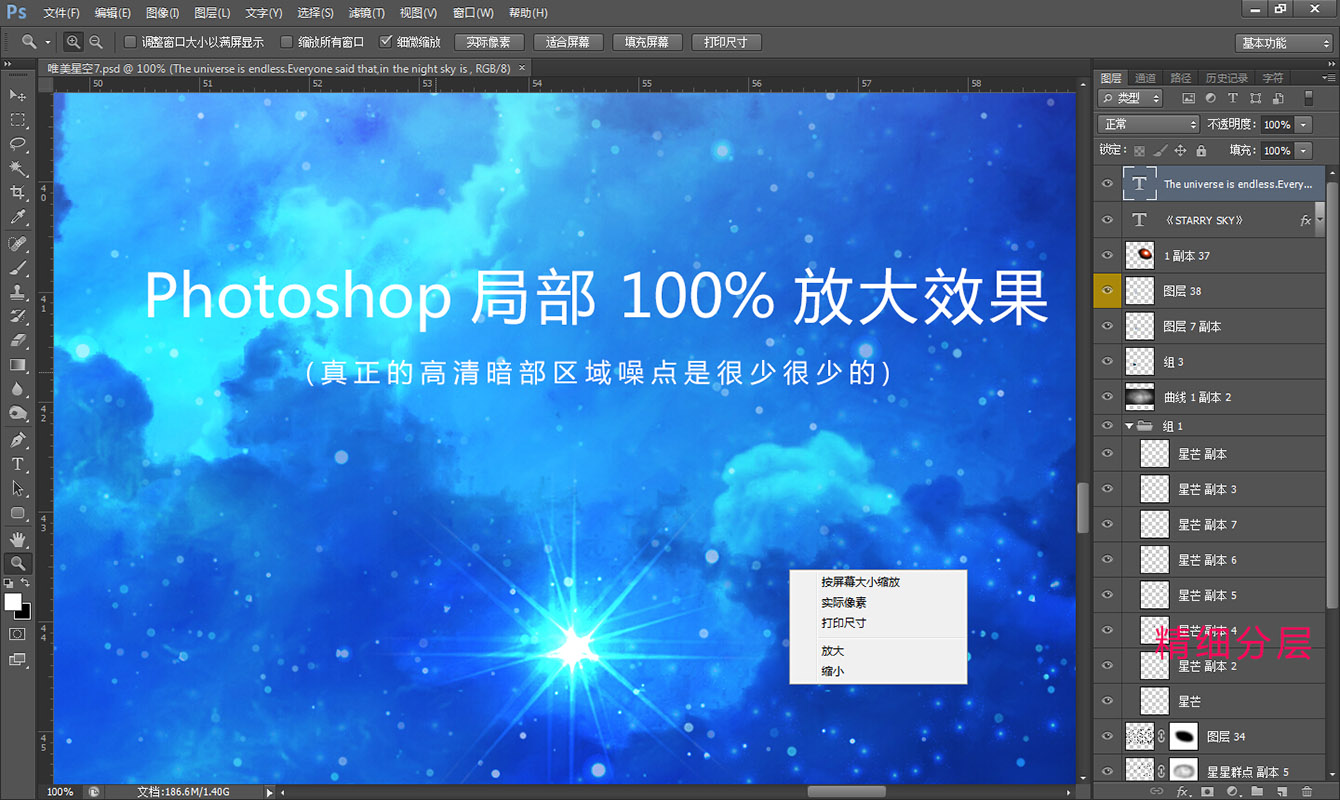Toggle 调整窗口大小以满屏显示 checkbox
This screenshot has height=800, width=1340.
tap(130, 42)
